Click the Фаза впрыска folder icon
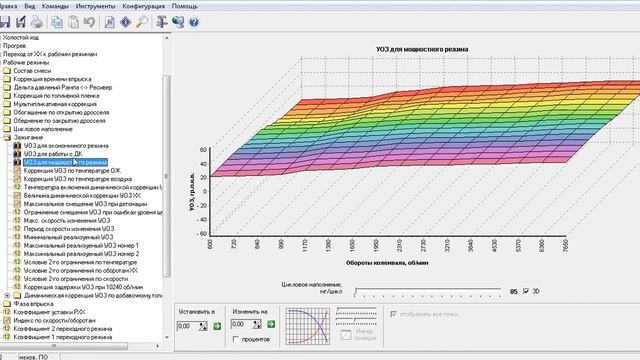Viewport: 640px width, 360px height. (x=7, y=304)
